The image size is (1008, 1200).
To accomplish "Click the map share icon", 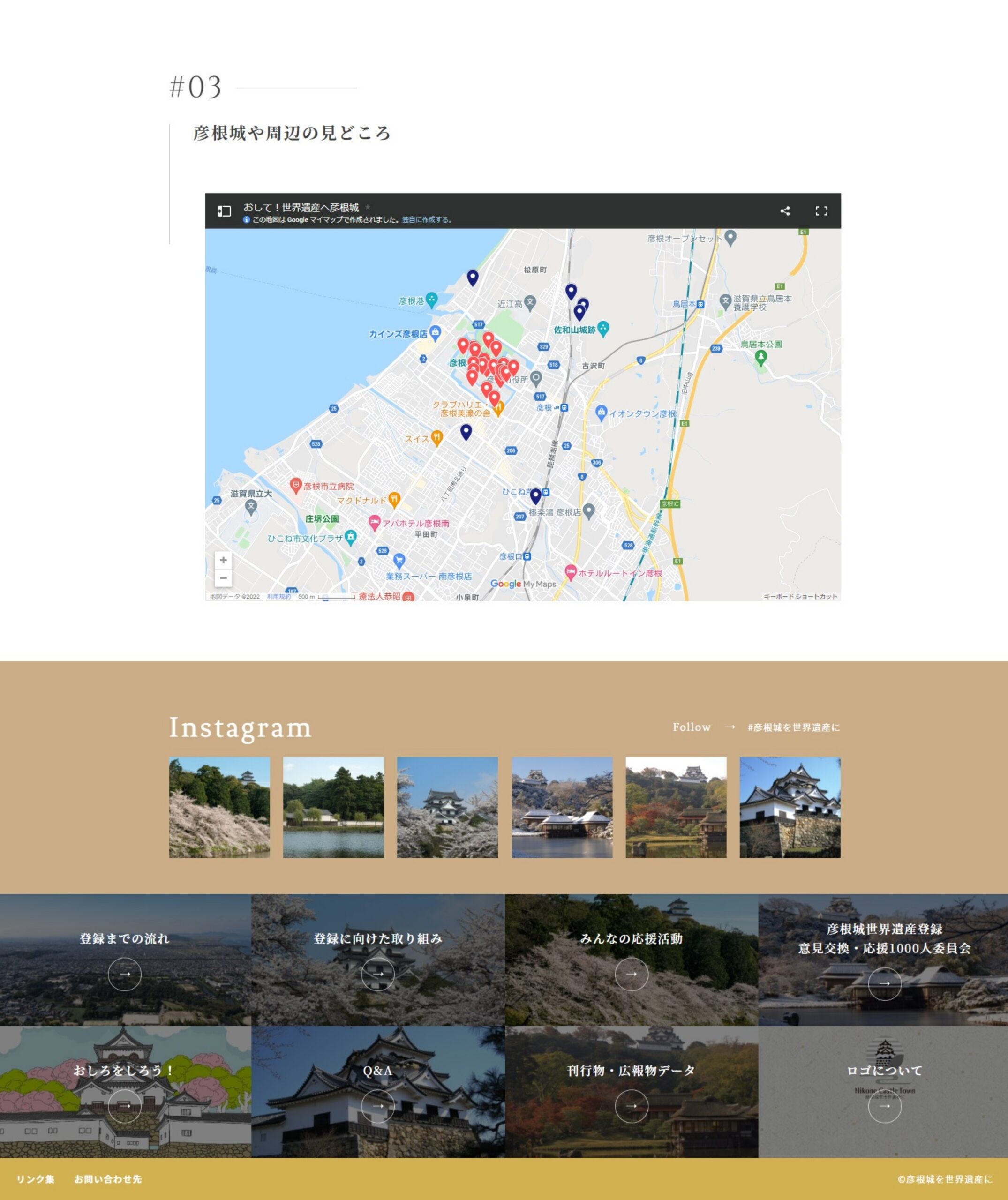I will [x=784, y=211].
